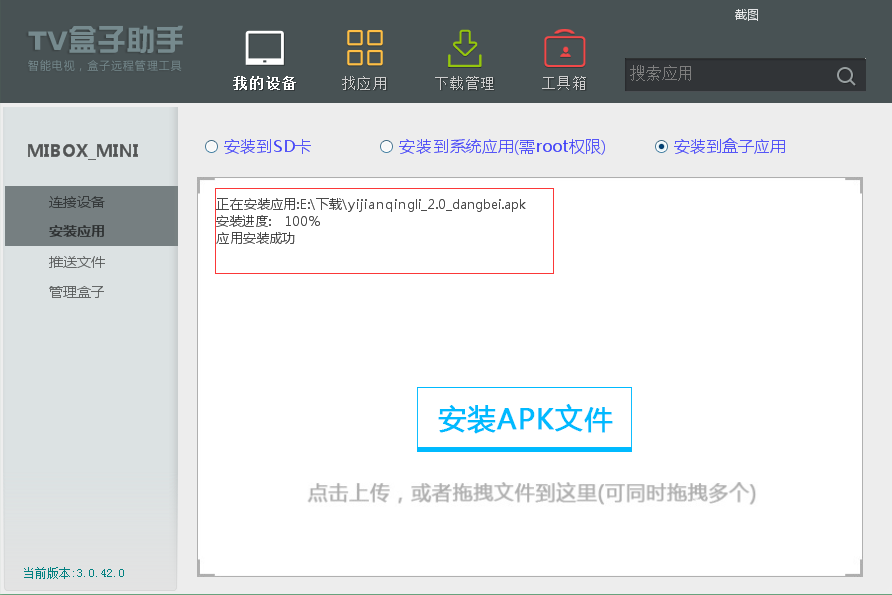Open the 下载管理 download arrow icon
This screenshot has height=595, width=892.
[x=464, y=48]
